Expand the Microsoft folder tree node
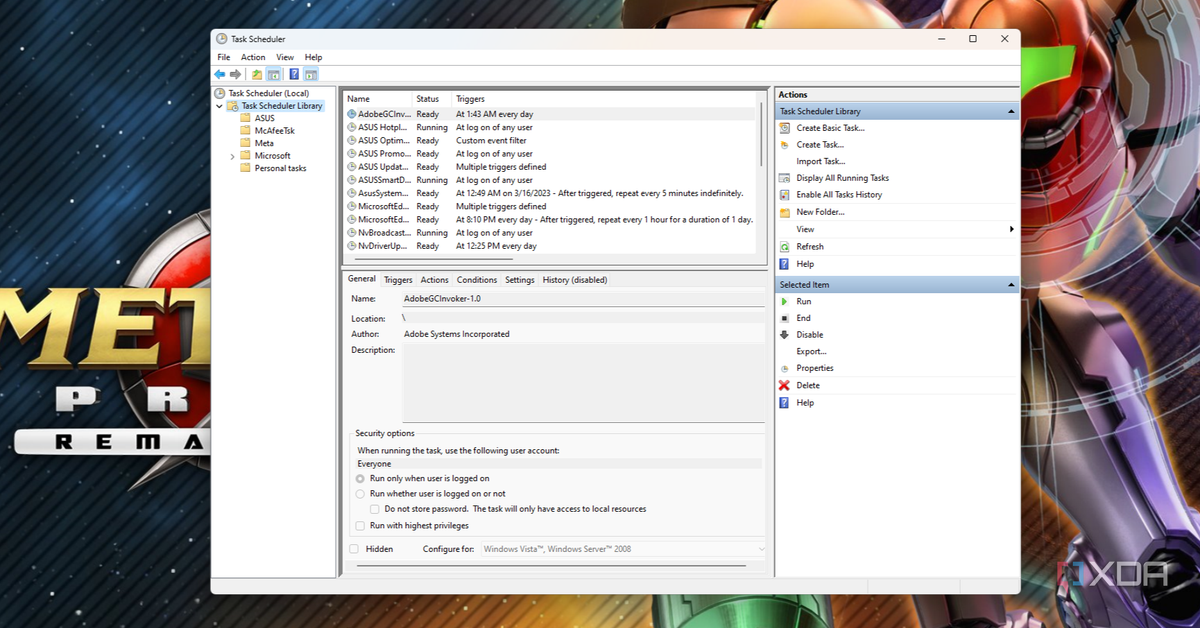The width and height of the screenshot is (1200, 628). point(233,156)
